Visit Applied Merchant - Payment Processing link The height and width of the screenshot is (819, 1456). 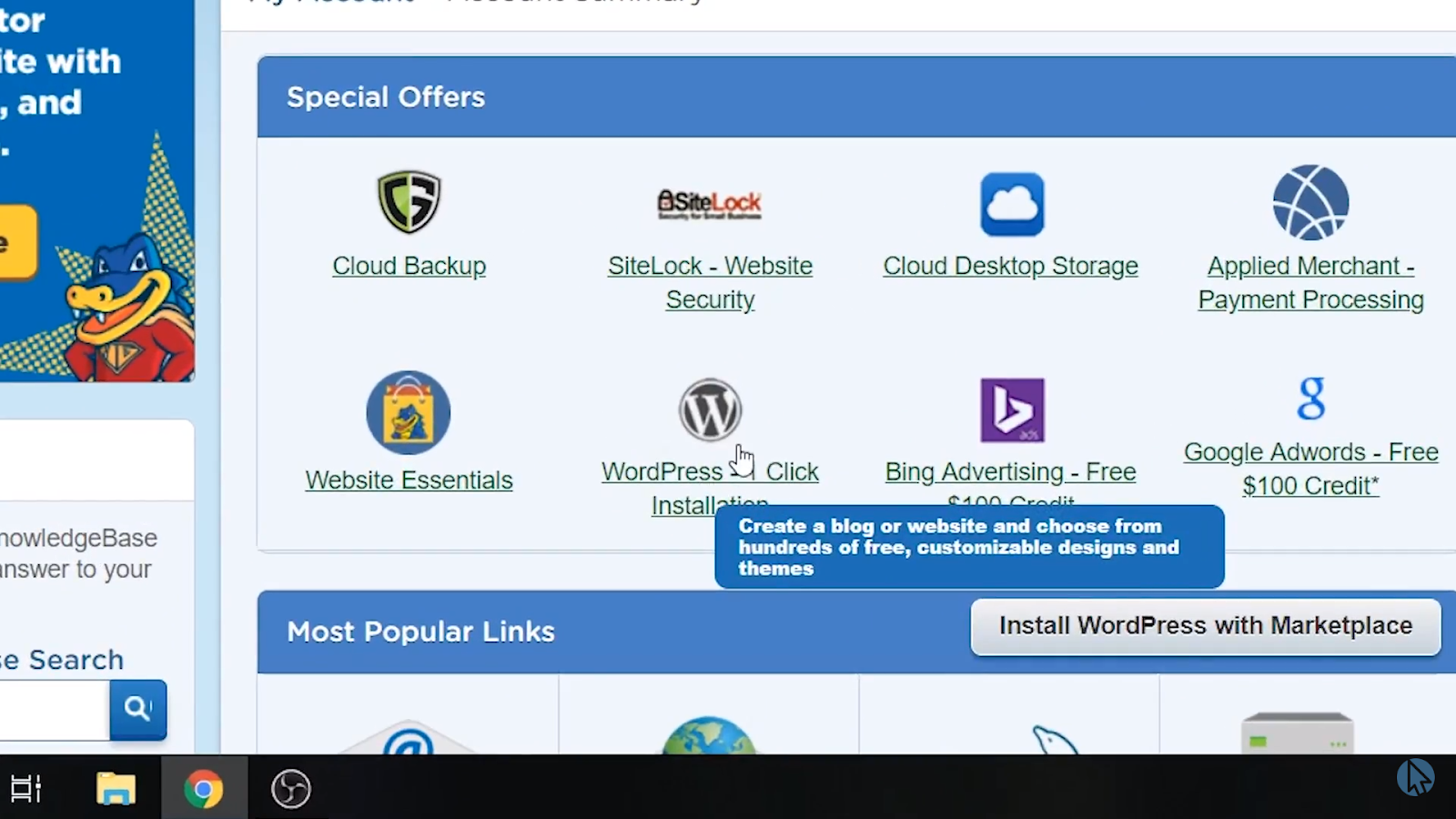pyautogui.click(x=1310, y=282)
